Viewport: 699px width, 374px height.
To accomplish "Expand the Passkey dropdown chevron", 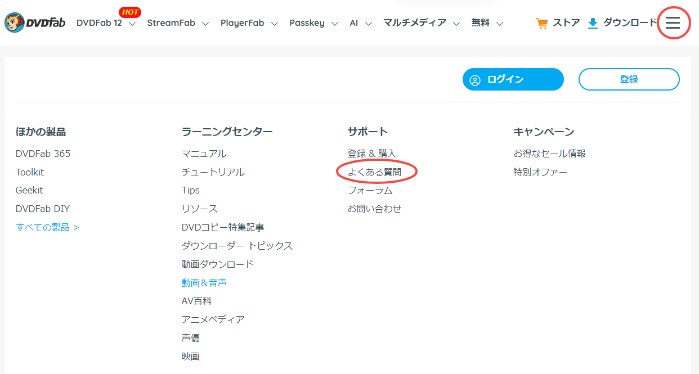I will click(x=334, y=24).
